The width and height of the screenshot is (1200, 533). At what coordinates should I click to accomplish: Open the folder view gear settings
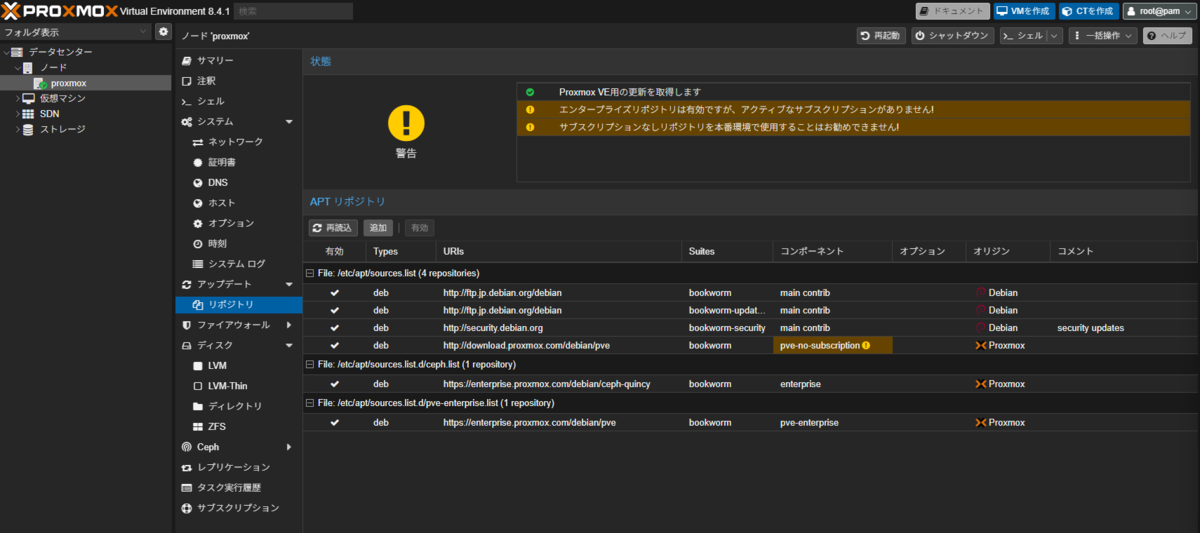point(163,32)
